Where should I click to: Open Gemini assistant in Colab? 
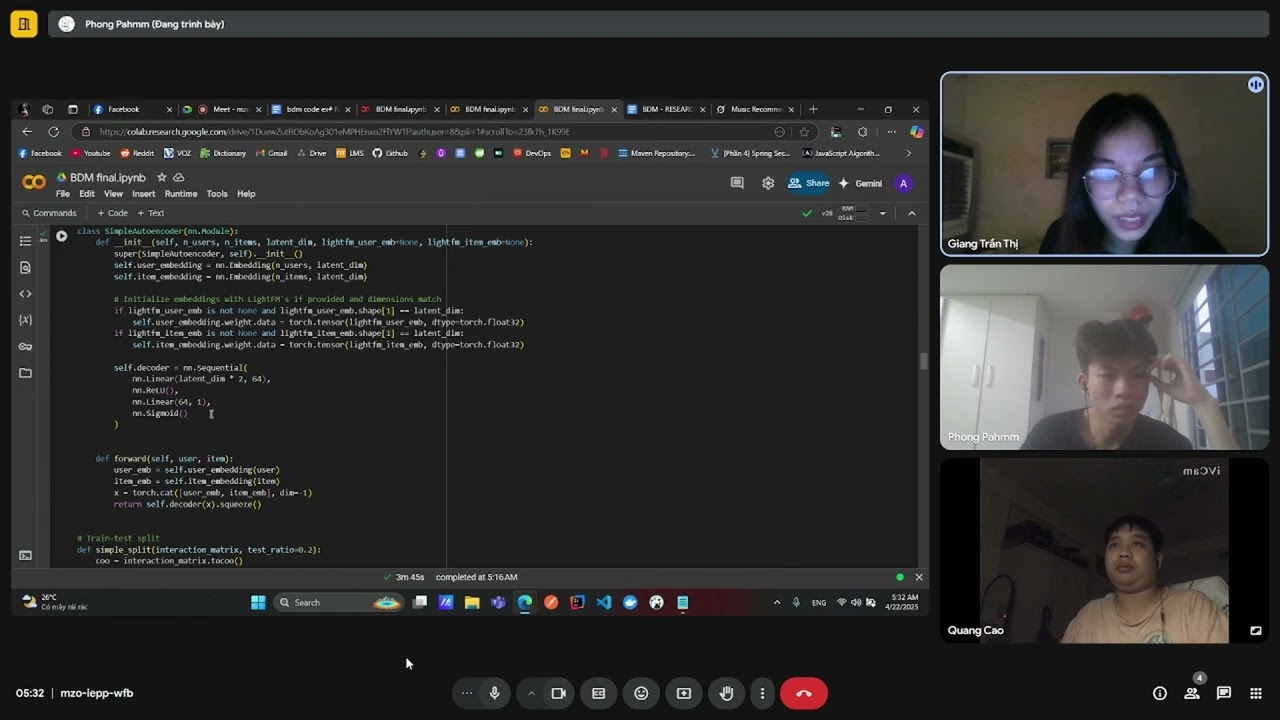pyautogui.click(x=861, y=183)
